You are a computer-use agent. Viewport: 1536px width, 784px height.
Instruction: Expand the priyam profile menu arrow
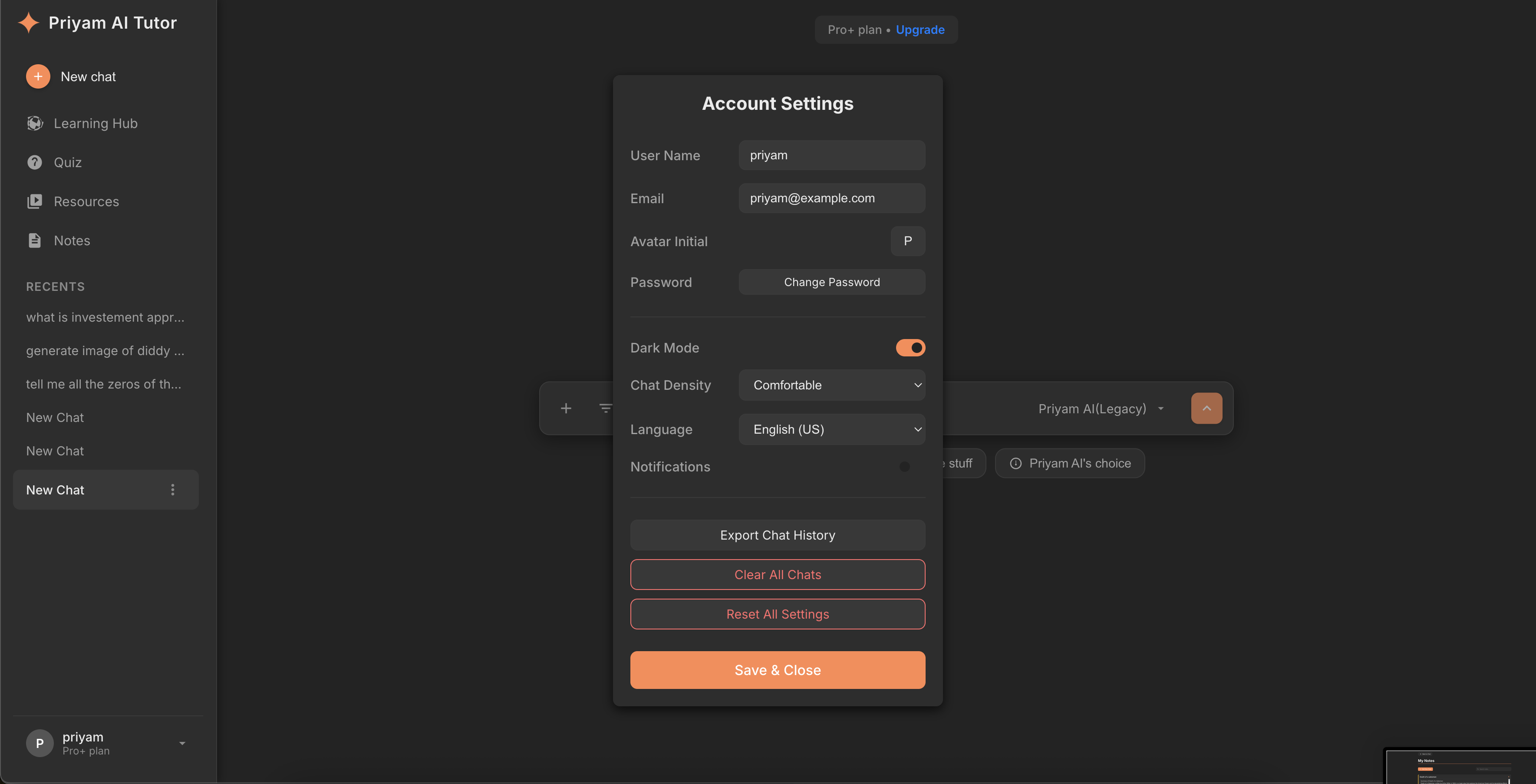[182, 743]
